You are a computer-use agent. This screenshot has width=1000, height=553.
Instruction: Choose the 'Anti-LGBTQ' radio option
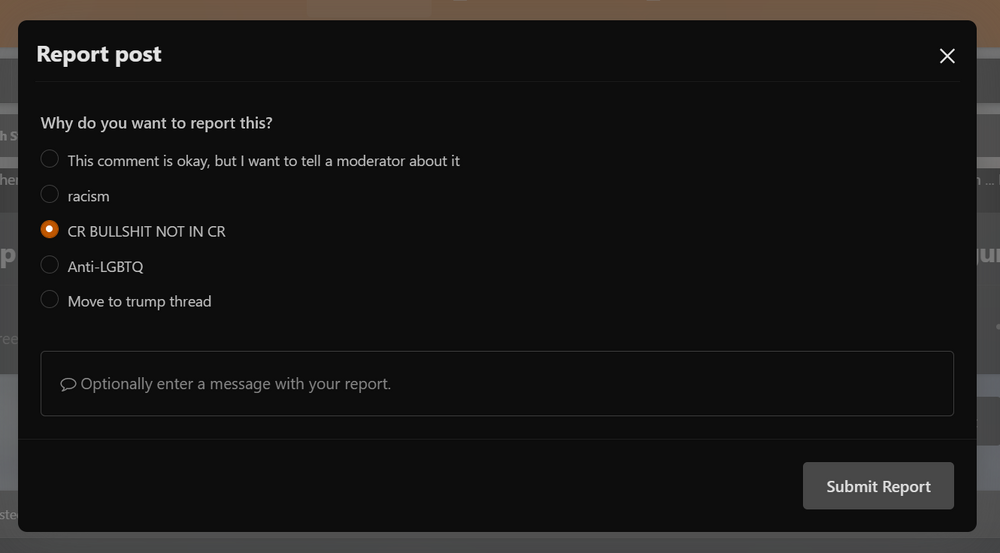click(50, 265)
